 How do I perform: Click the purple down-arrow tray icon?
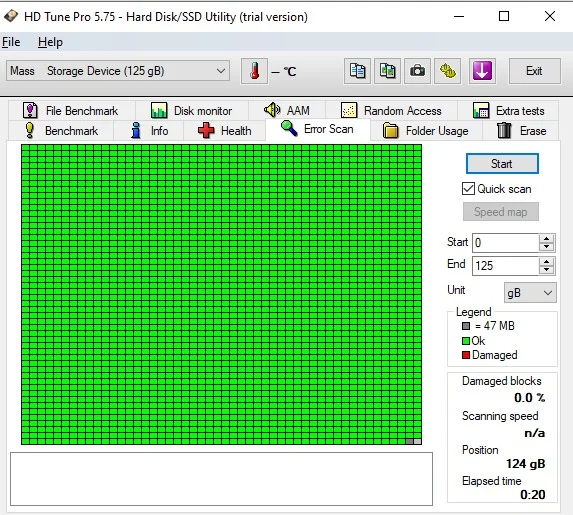482,71
